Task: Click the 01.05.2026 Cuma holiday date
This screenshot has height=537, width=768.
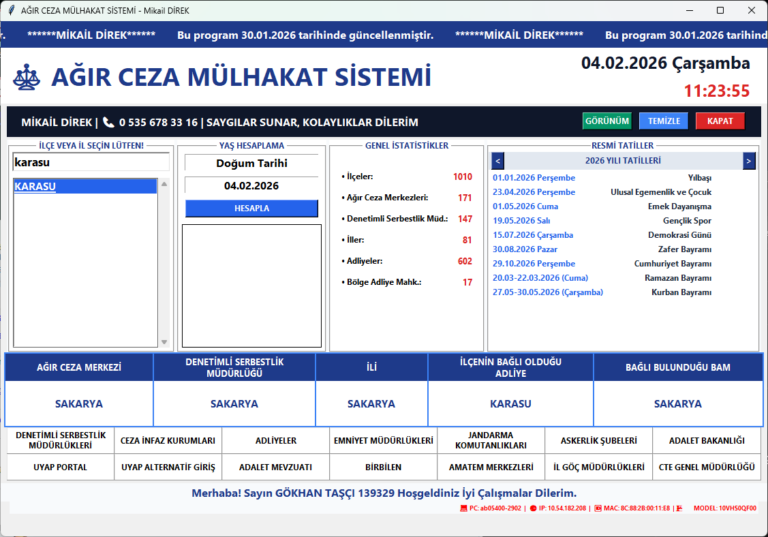Action: point(525,206)
